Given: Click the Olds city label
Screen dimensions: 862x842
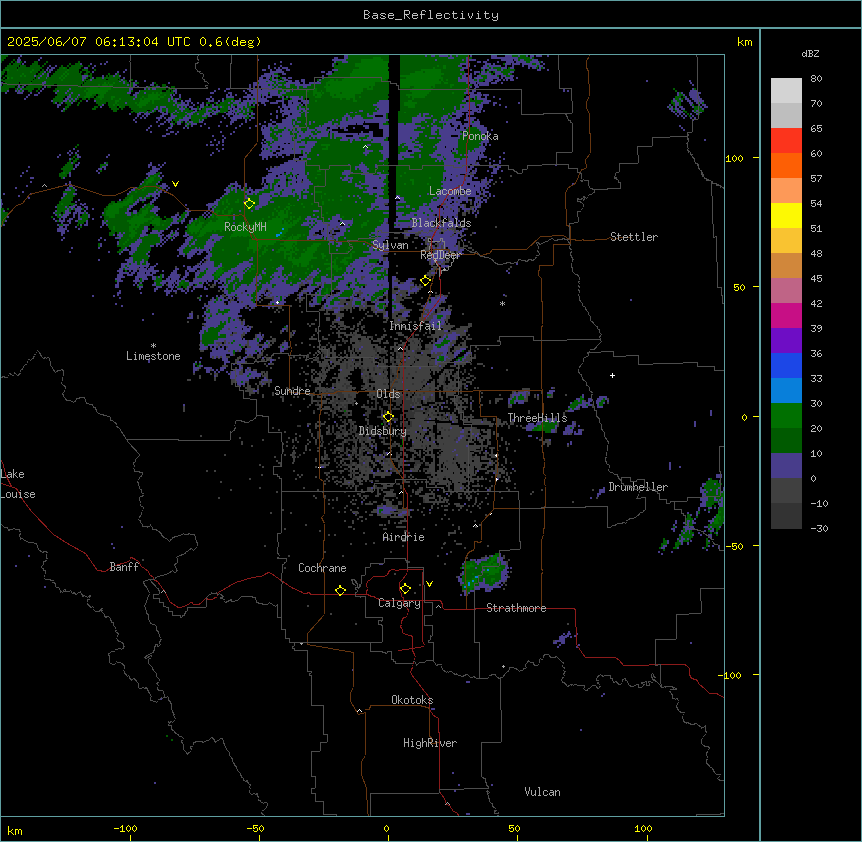Looking at the screenshot, I should [388, 394].
